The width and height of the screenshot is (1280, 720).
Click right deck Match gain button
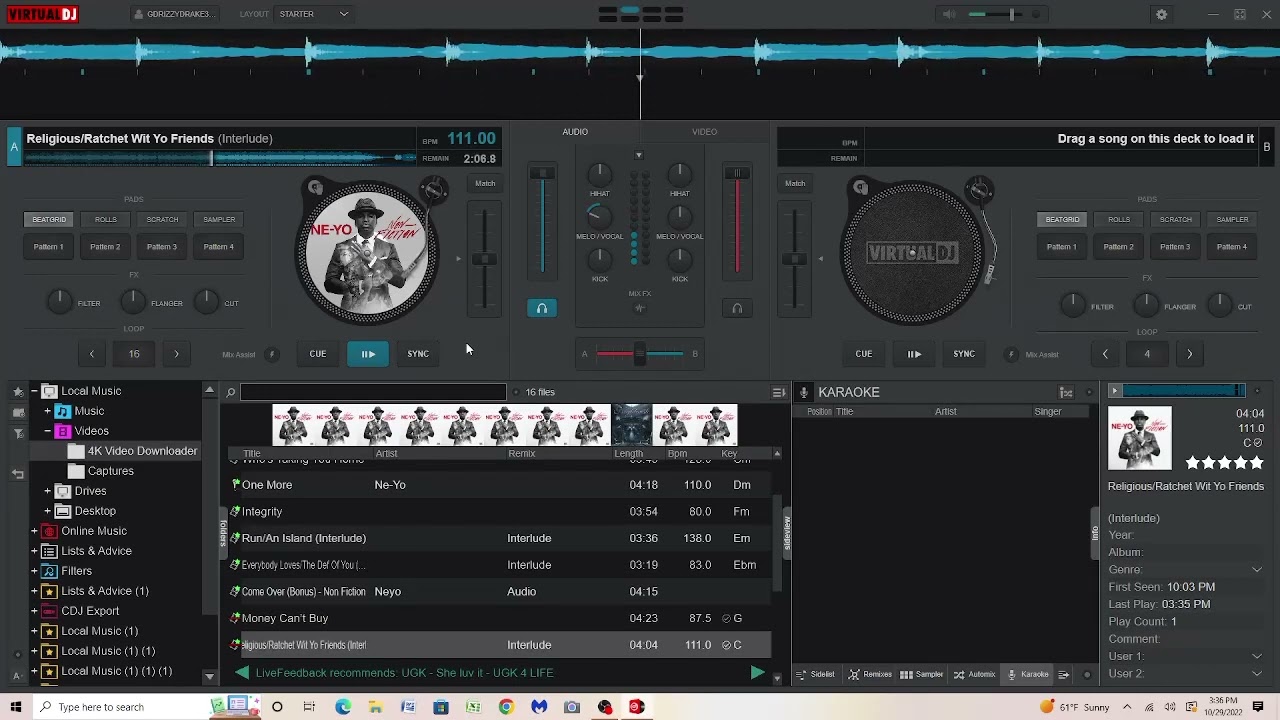click(795, 183)
